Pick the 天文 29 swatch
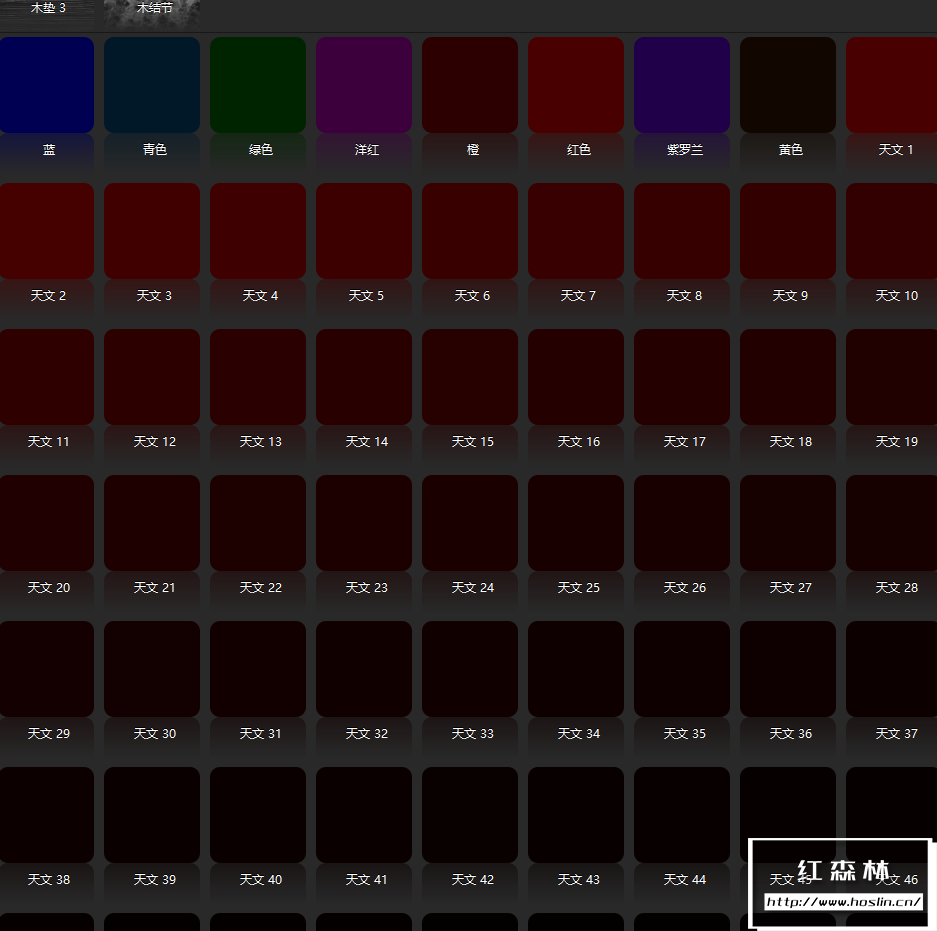The width and height of the screenshot is (937, 931). coord(47,669)
